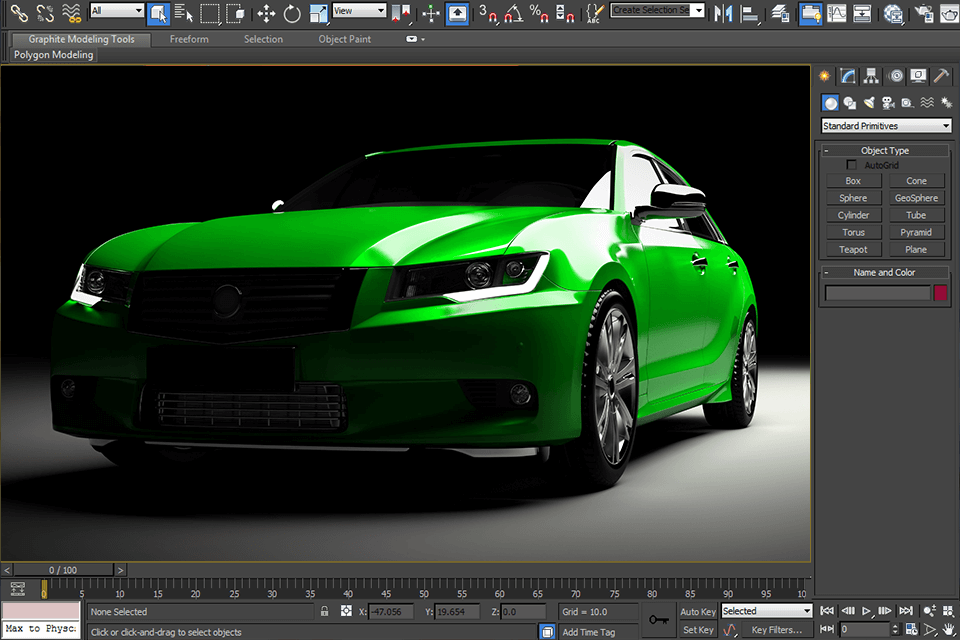
Task: Click the Teapot primitive button
Action: tap(853, 249)
